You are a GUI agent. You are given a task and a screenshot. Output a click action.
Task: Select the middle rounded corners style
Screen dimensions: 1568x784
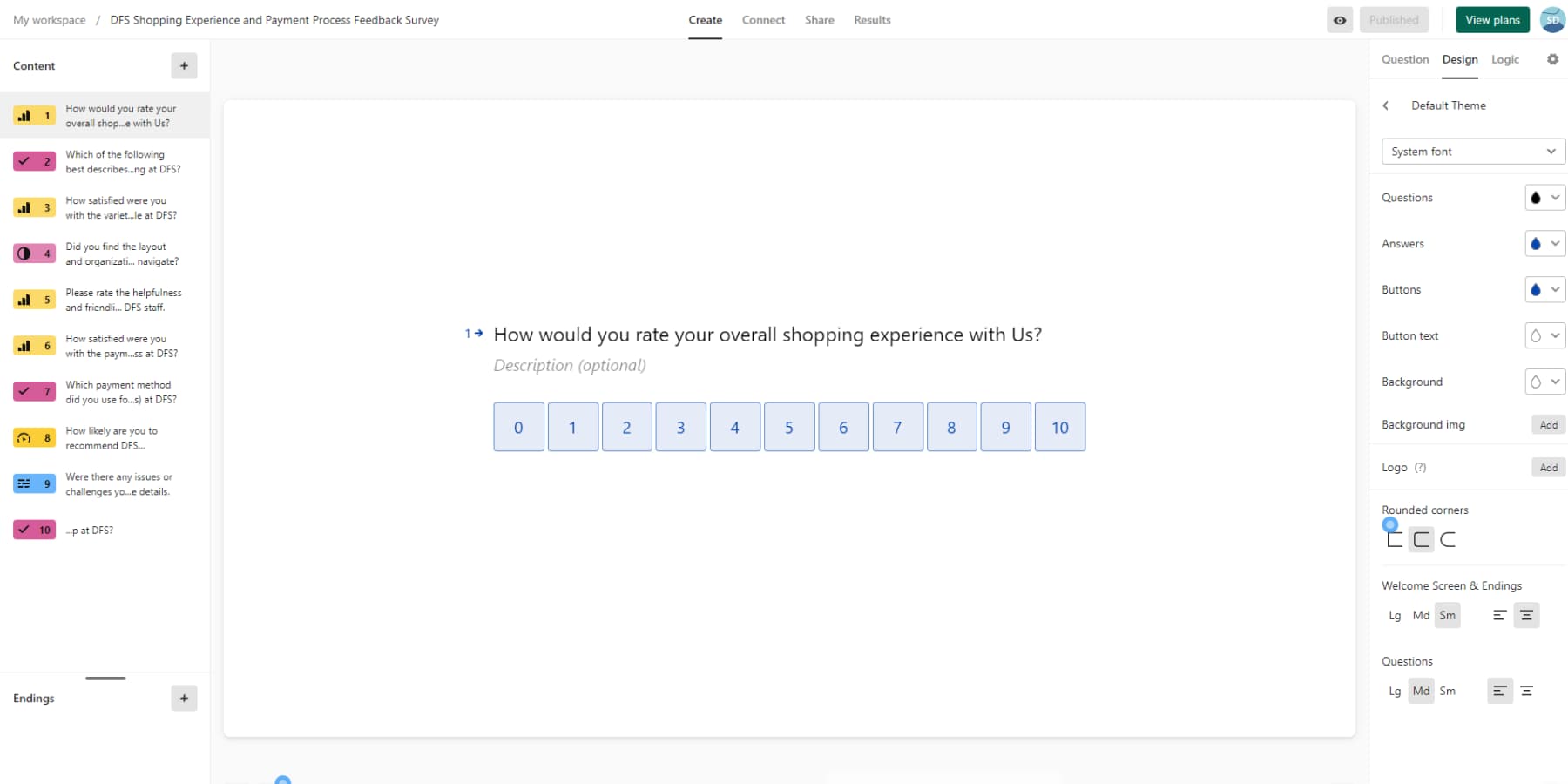tap(1422, 538)
